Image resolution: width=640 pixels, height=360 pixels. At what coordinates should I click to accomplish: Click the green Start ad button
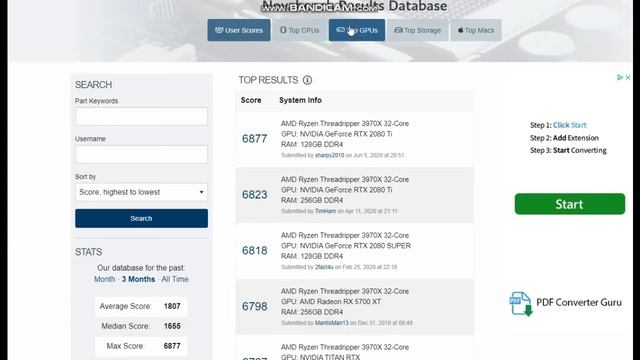pos(570,204)
